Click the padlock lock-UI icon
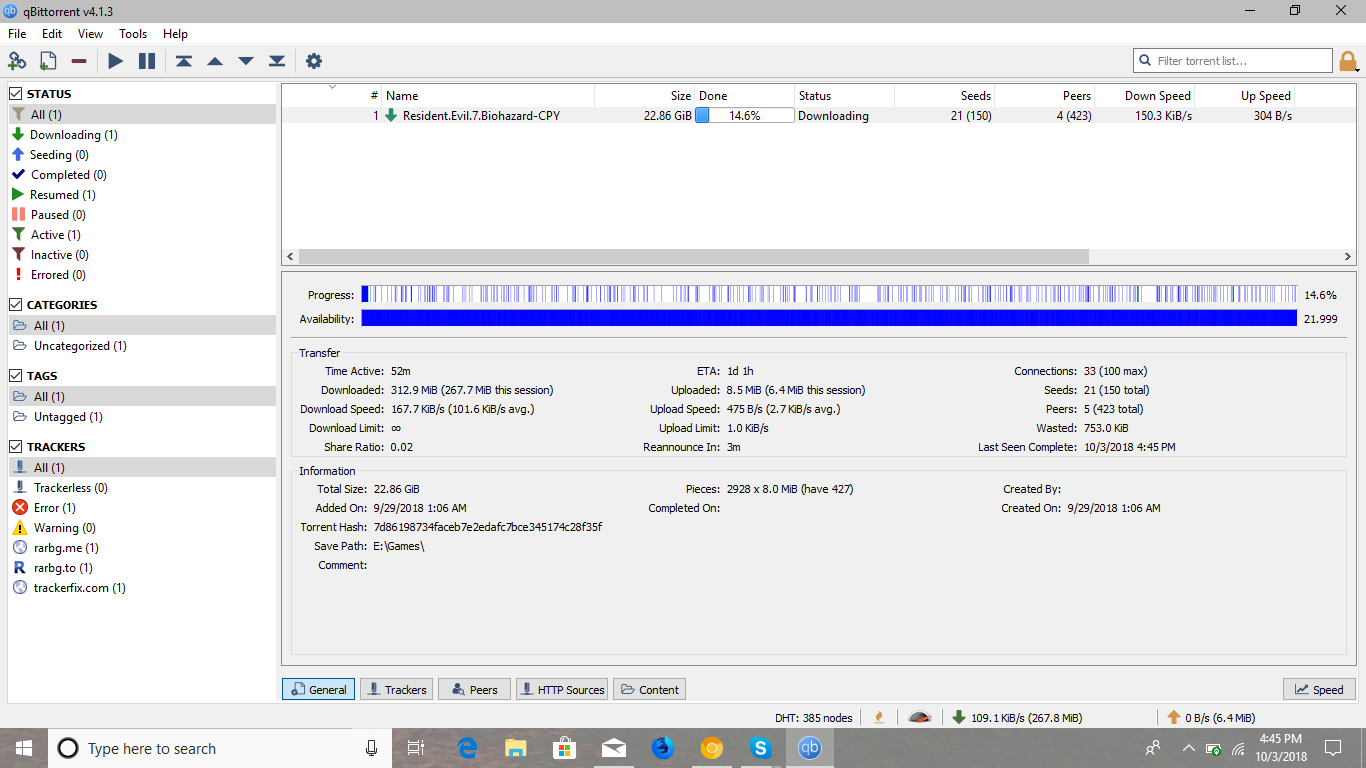This screenshot has width=1366, height=768. [x=1349, y=61]
